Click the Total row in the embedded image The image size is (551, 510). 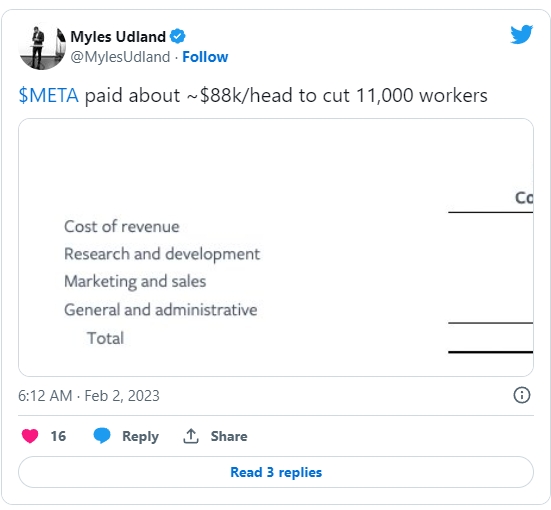pos(105,338)
